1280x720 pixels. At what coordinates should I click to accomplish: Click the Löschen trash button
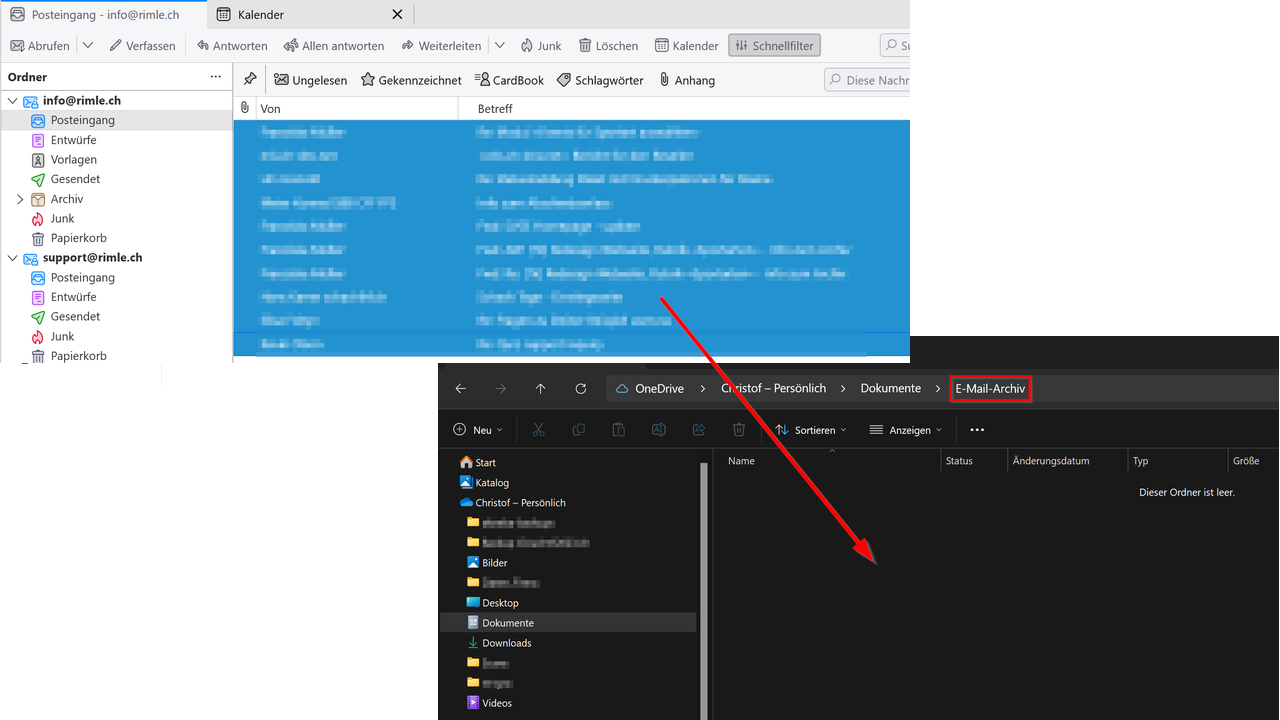tap(607, 46)
